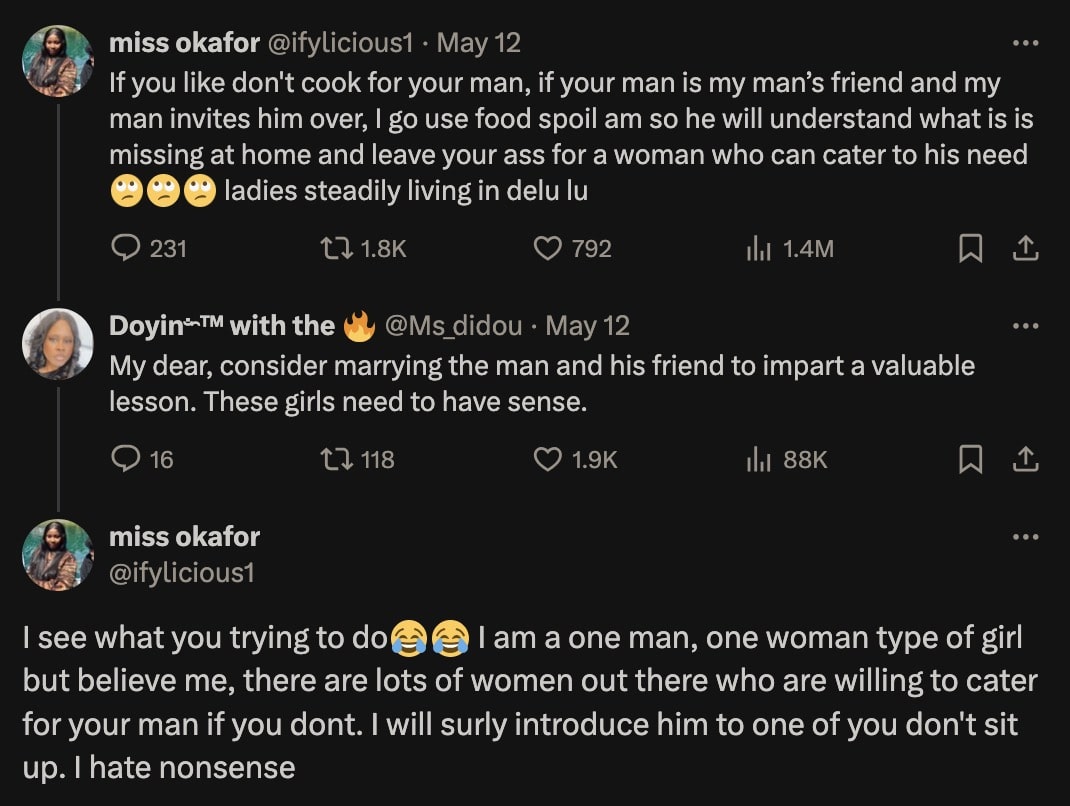Share Doyin's reply via the share icon
This screenshot has width=1070, height=806.
click(x=1026, y=460)
